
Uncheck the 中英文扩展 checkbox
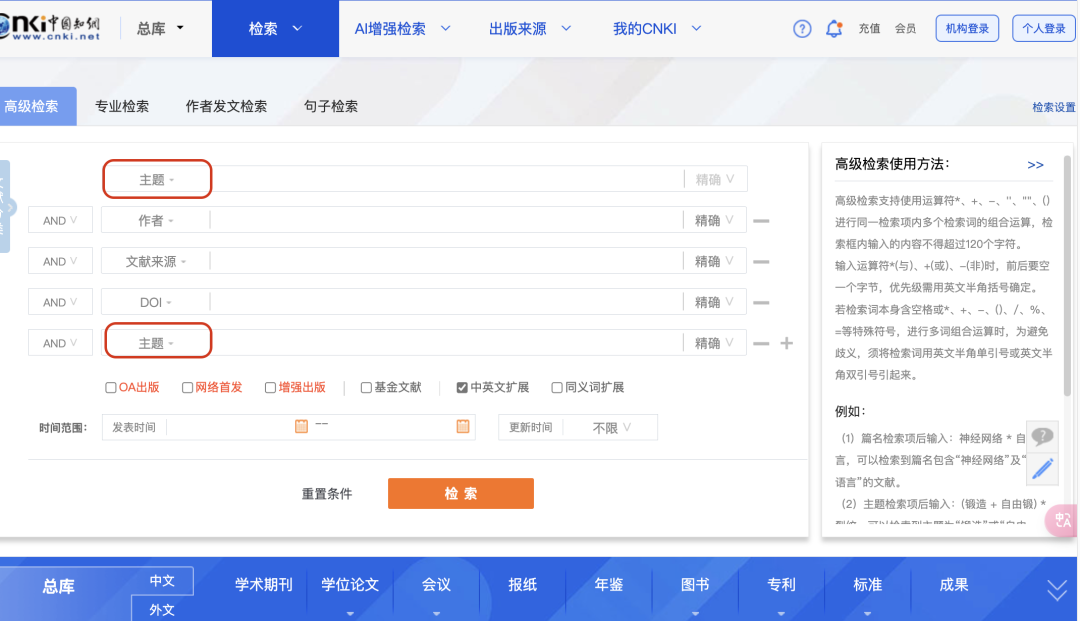click(462, 388)
